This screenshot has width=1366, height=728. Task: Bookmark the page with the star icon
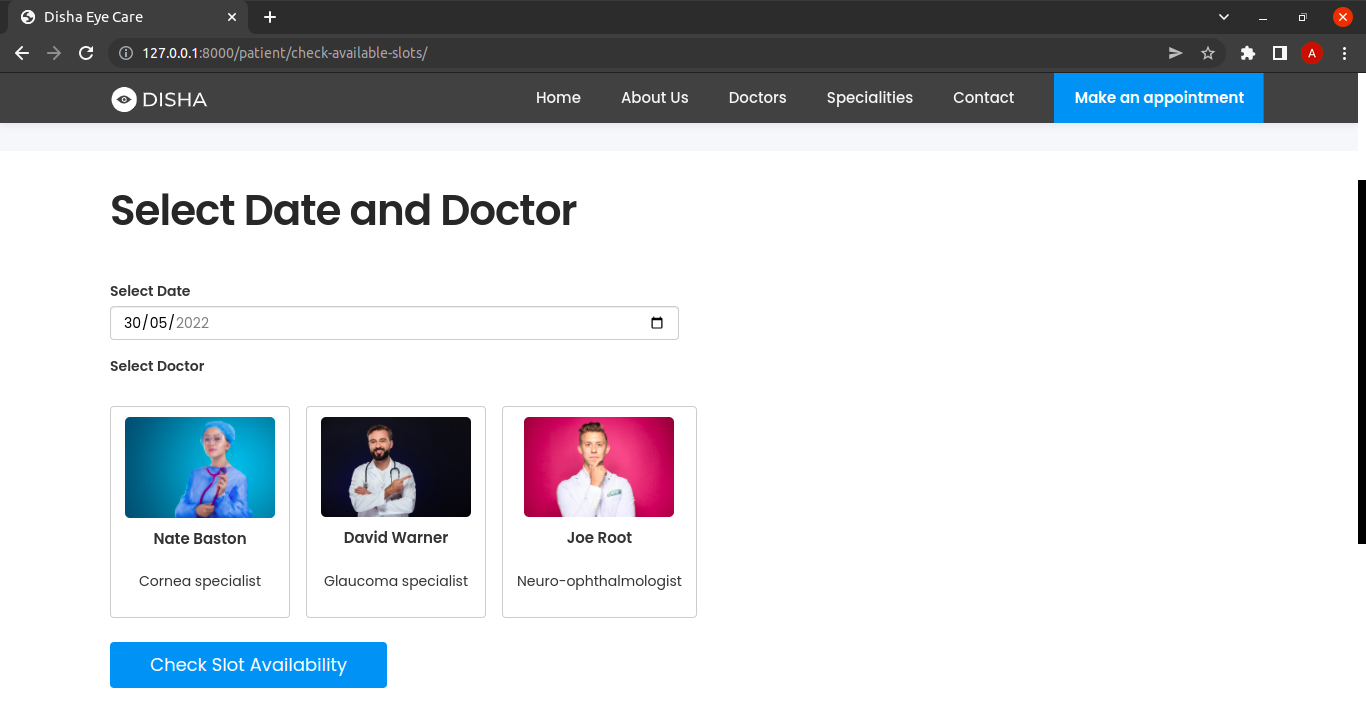click(1208, 53)
